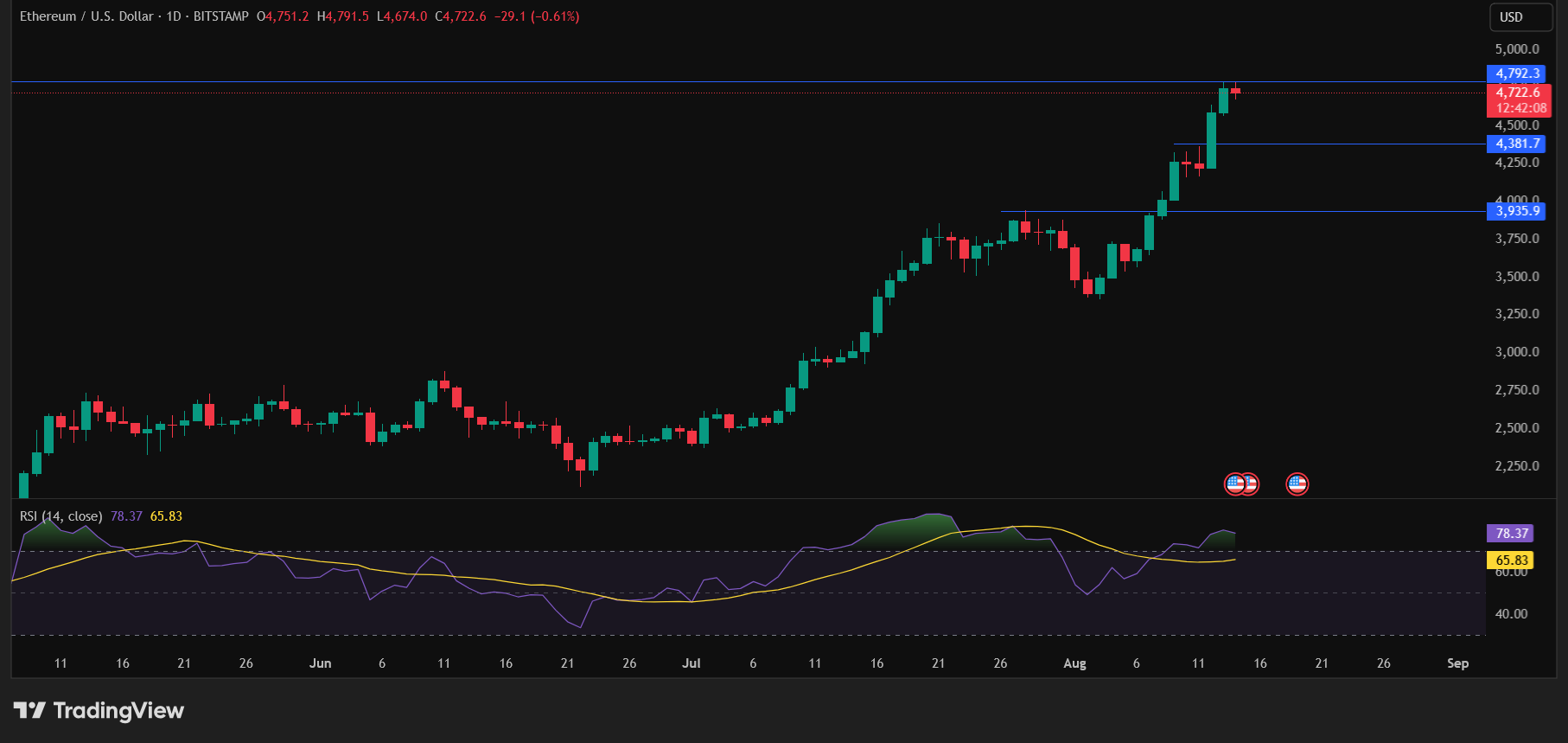Click the 1D interval in the chart title

point(174,16)
